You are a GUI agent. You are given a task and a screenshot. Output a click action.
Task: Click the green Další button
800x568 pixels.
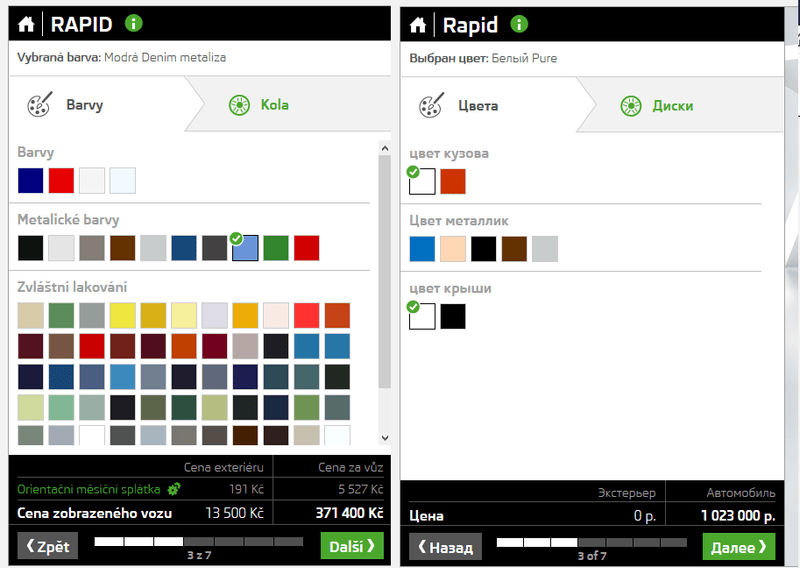(352, 546)
